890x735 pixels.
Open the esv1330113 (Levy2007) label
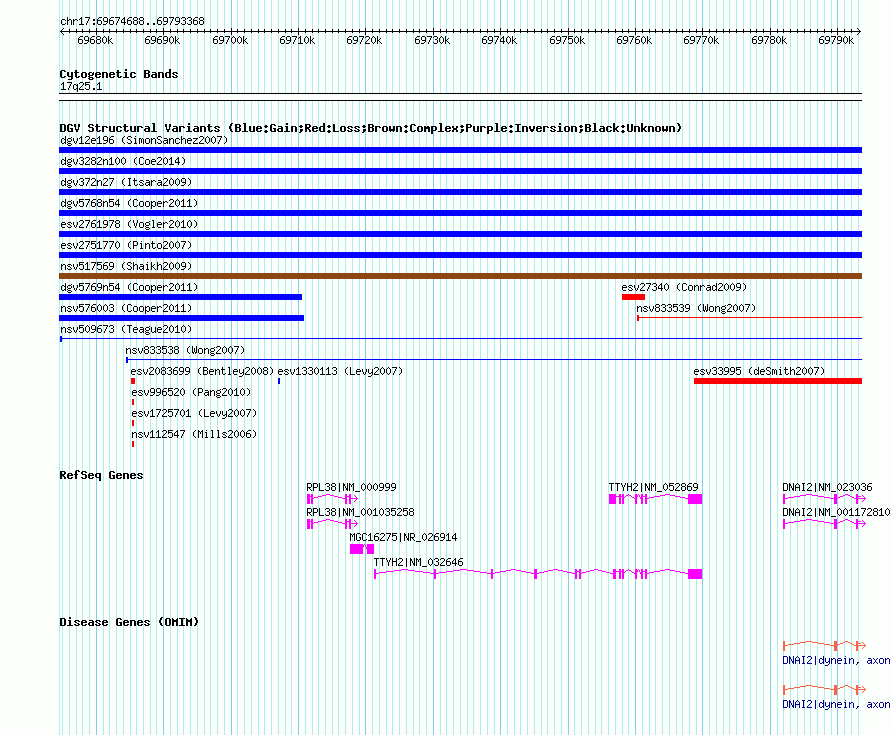(340, 371)
